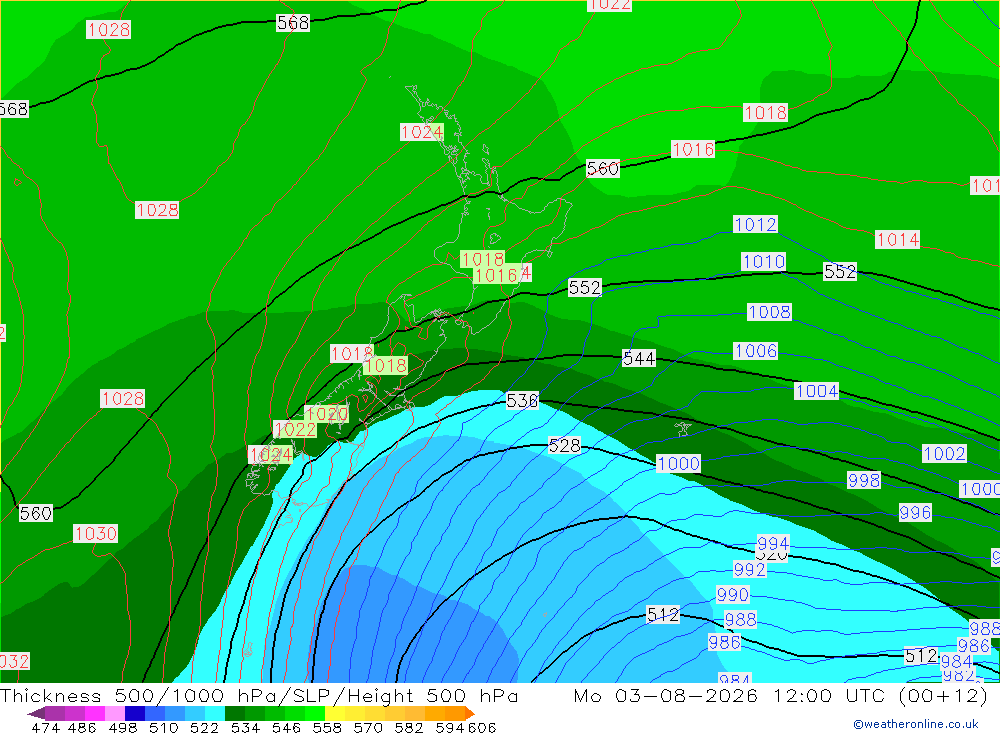Click the blue '996' isobar label
This screenshot has width=1000, height=733.
[915, 512]
